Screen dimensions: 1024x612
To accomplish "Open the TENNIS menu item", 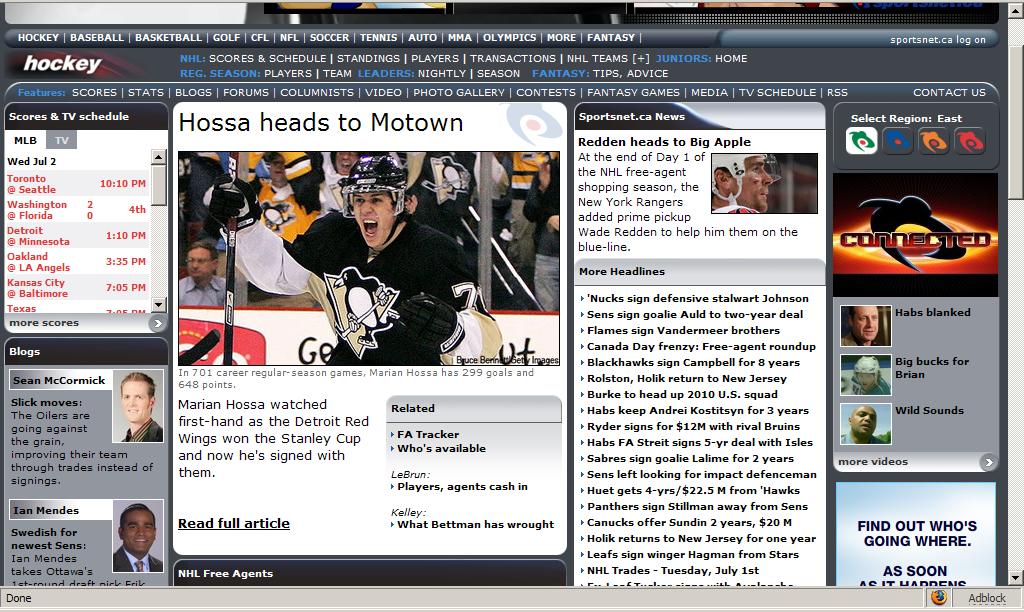I will 378,37.
